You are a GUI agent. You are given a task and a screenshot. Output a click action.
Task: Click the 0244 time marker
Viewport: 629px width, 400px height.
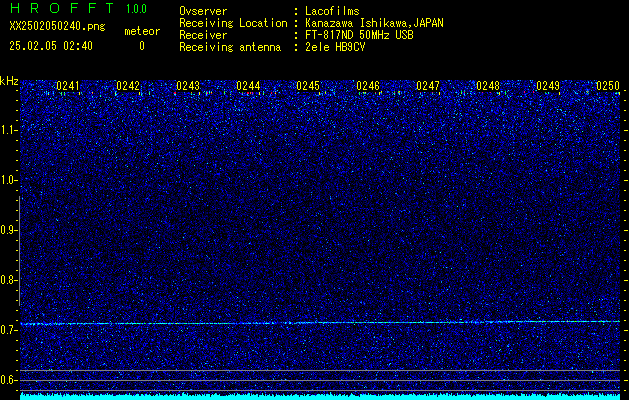(248, 86)
